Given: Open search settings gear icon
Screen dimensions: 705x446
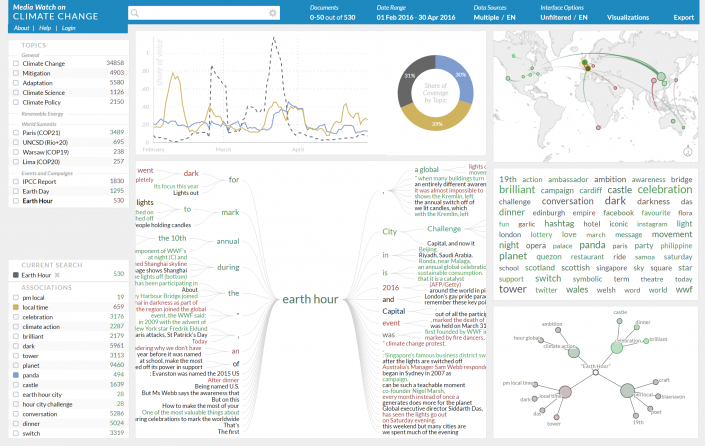Looking at the screenshot, I should (272, 13).
